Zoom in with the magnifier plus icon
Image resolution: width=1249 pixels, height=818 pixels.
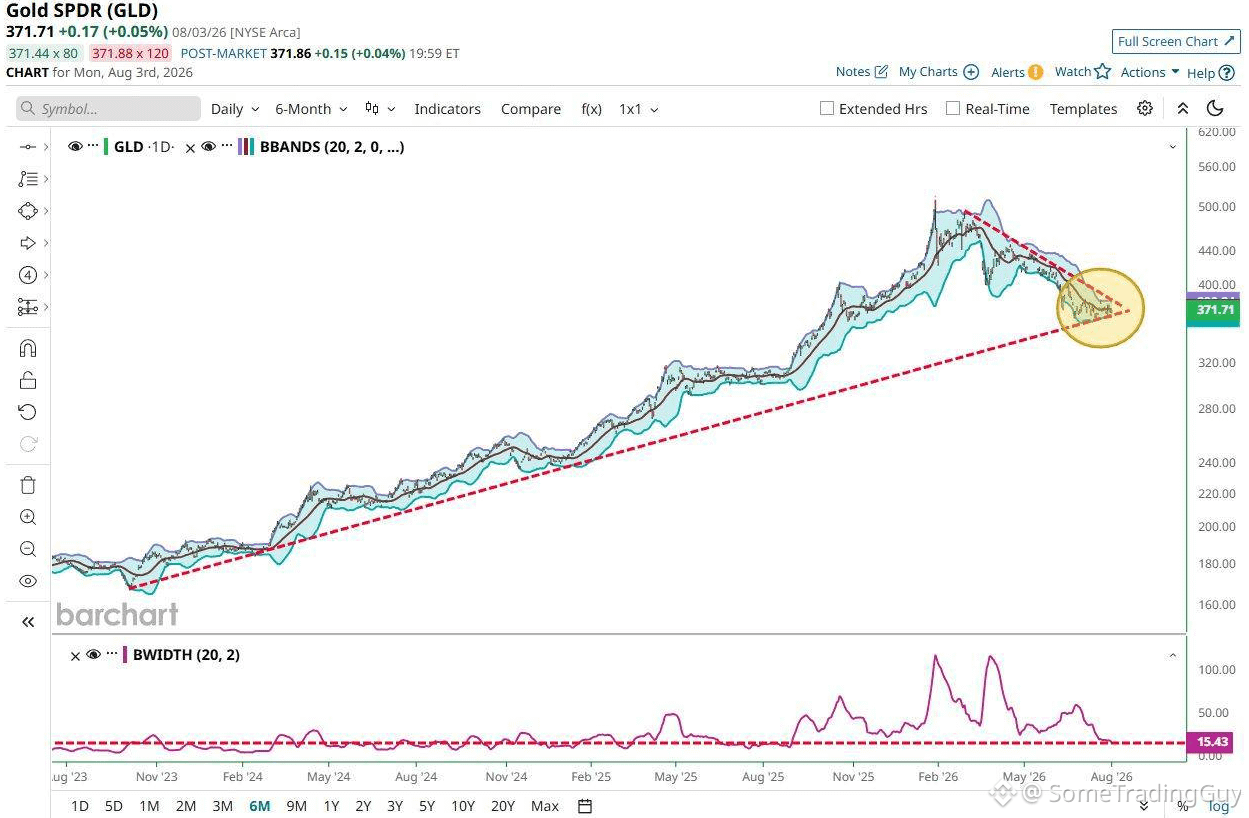(28, 517)
